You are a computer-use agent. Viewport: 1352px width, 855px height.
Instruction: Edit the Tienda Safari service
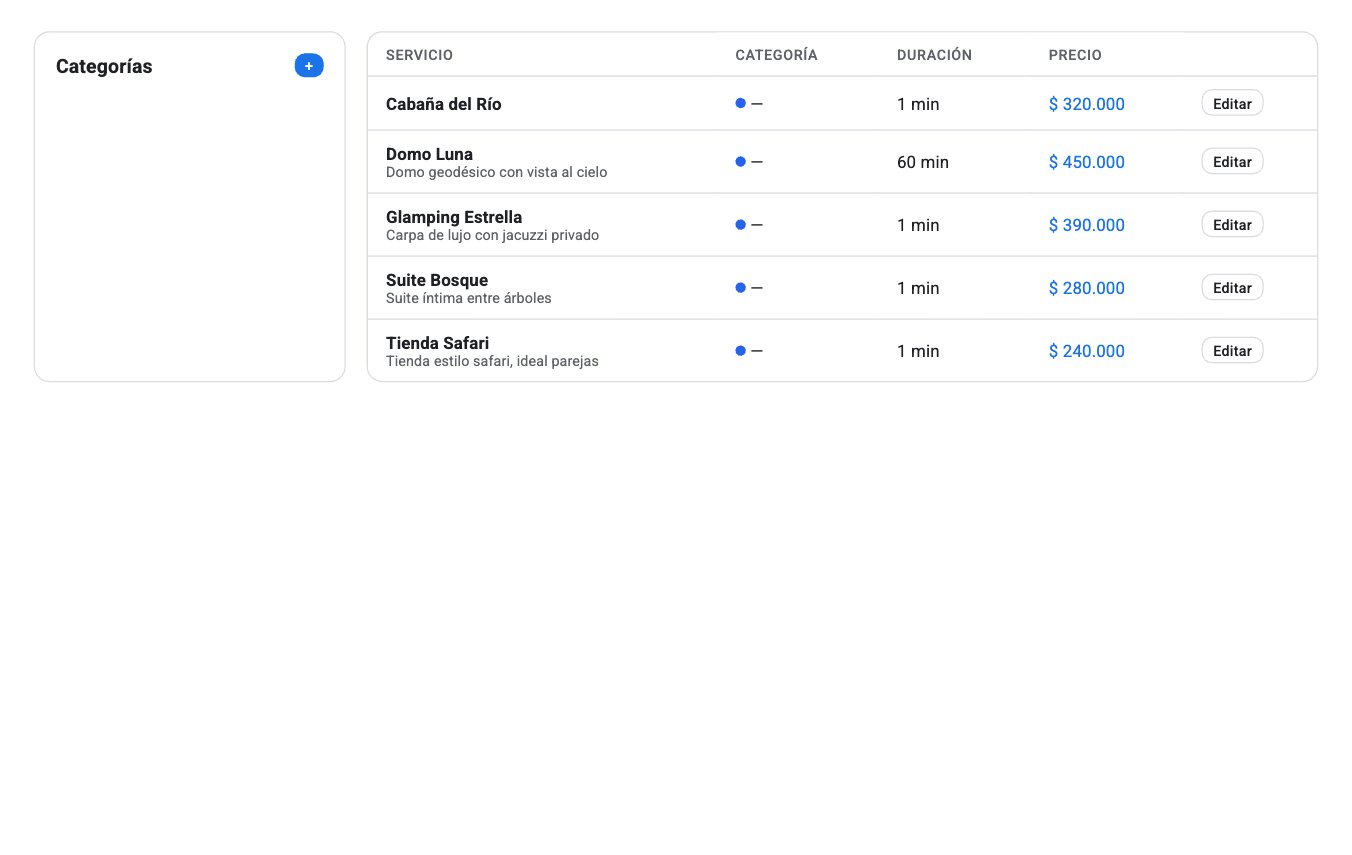click(x=1232, y=350)
